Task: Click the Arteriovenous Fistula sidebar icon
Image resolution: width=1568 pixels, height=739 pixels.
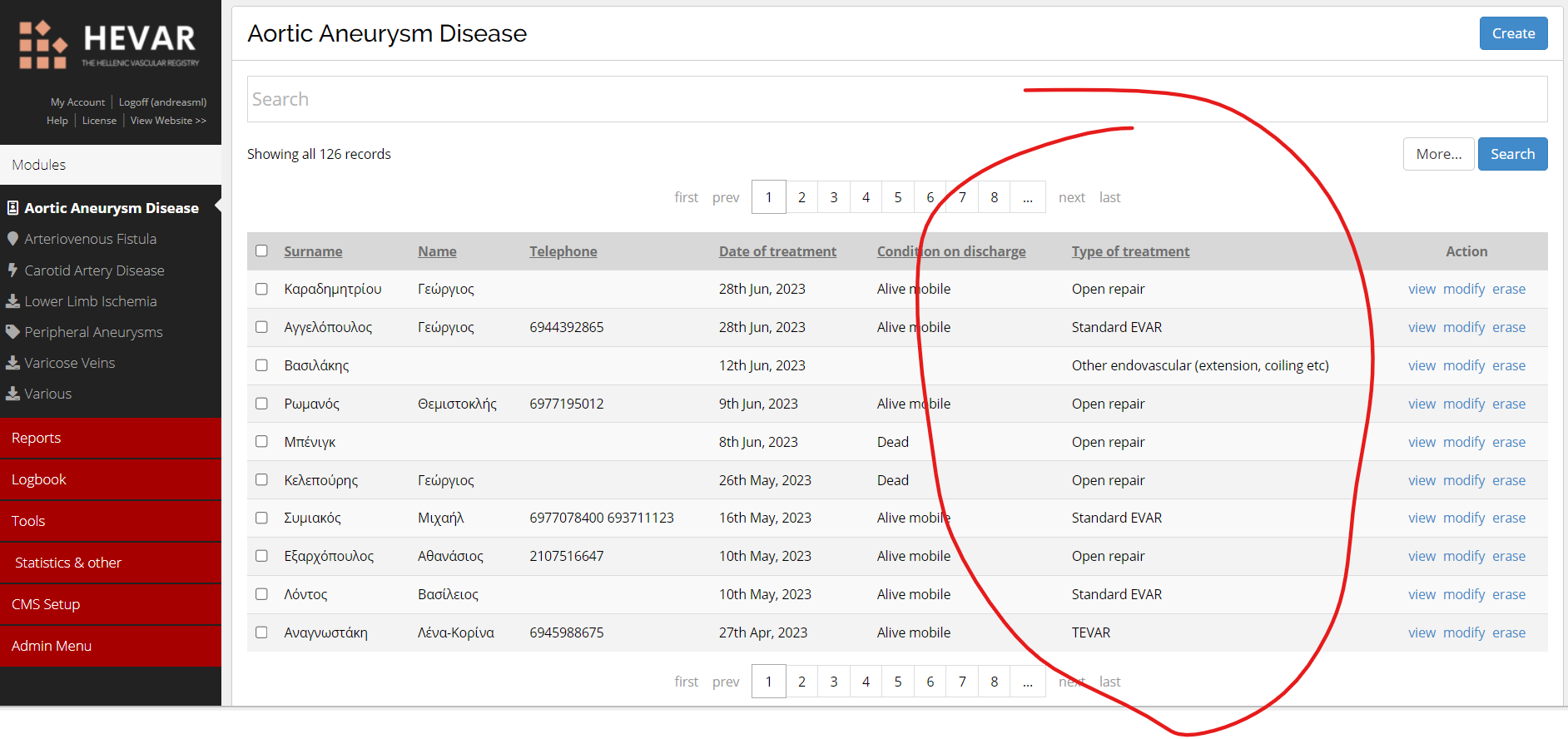Action: point(12,239)
